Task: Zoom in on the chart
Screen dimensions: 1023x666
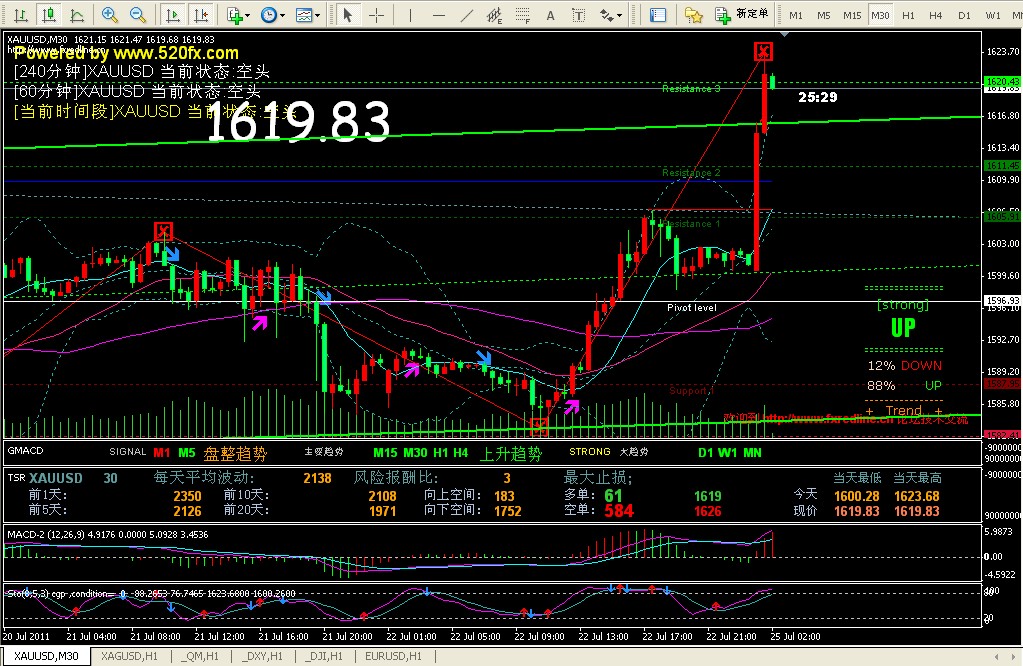Action: [x=109, y=14]
